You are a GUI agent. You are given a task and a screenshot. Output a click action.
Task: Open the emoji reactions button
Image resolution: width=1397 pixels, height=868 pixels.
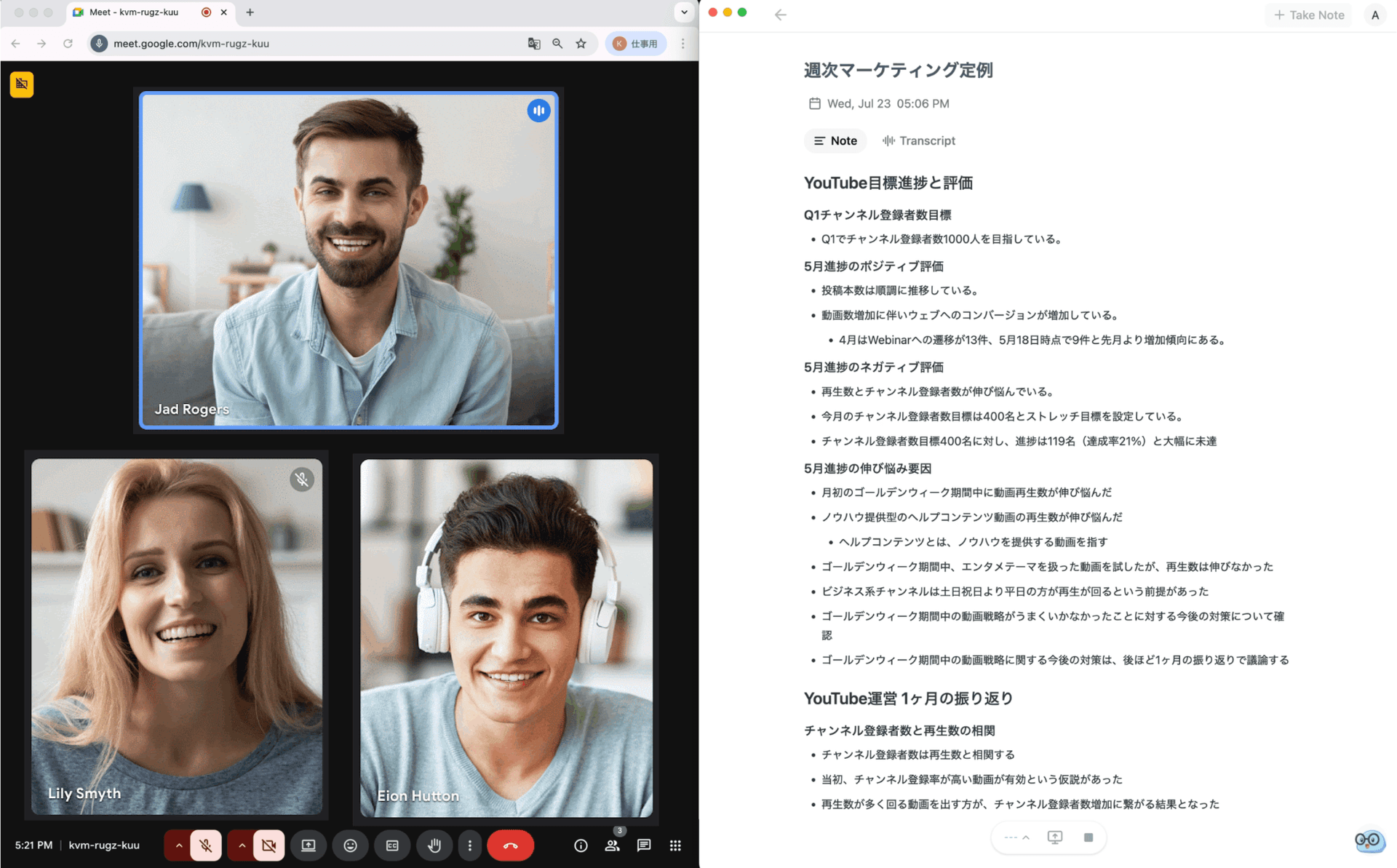coord(350,845)
